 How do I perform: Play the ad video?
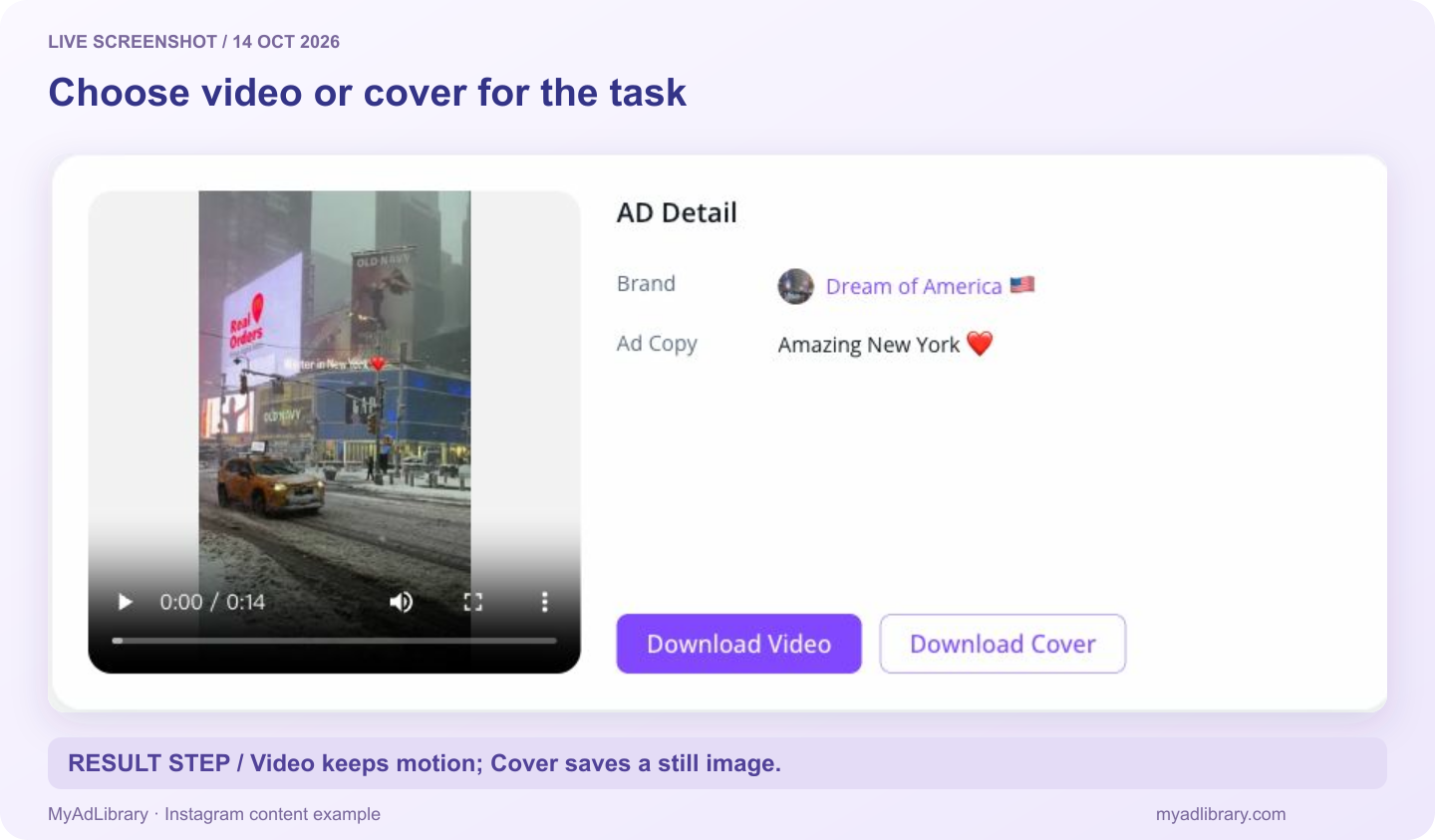[126, 602]
